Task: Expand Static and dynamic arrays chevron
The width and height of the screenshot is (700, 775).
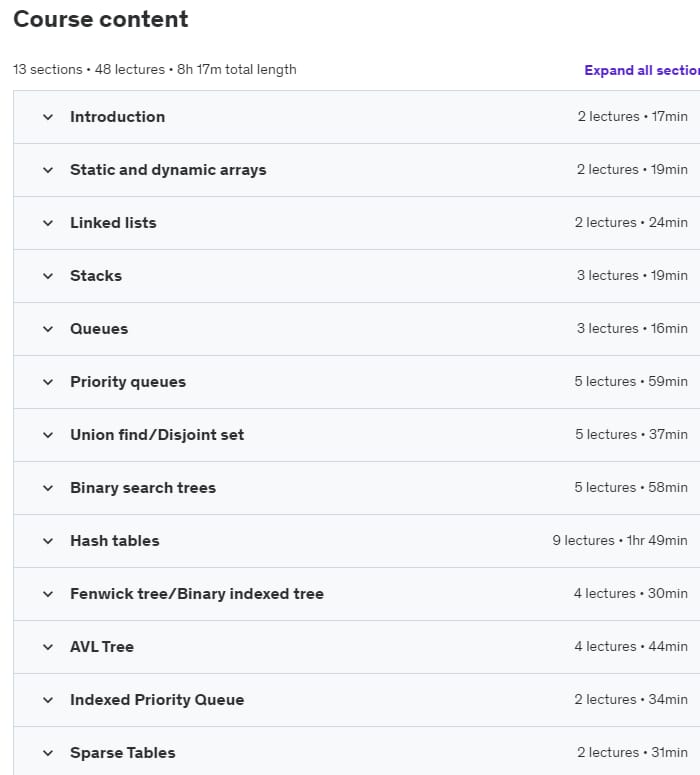Action: point(48,170)
